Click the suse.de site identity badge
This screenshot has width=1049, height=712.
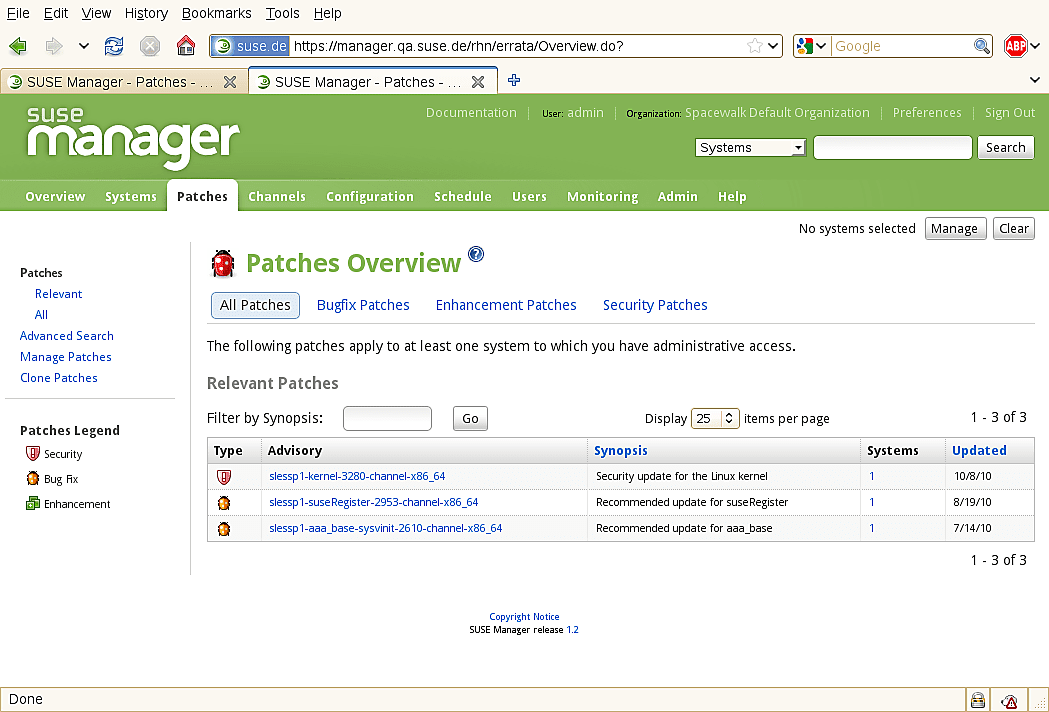tap(251, 46)
